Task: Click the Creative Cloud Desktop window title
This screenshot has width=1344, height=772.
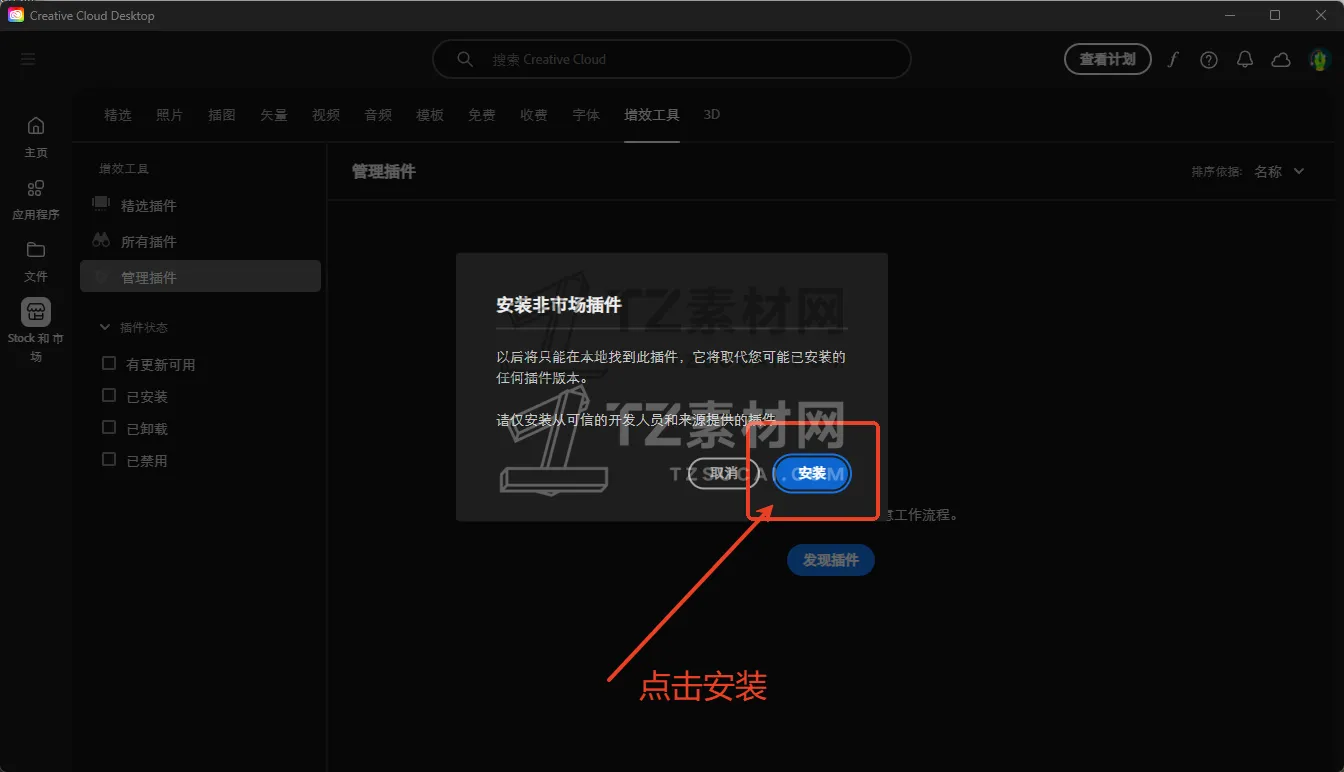Action: [x=92, y=15]
